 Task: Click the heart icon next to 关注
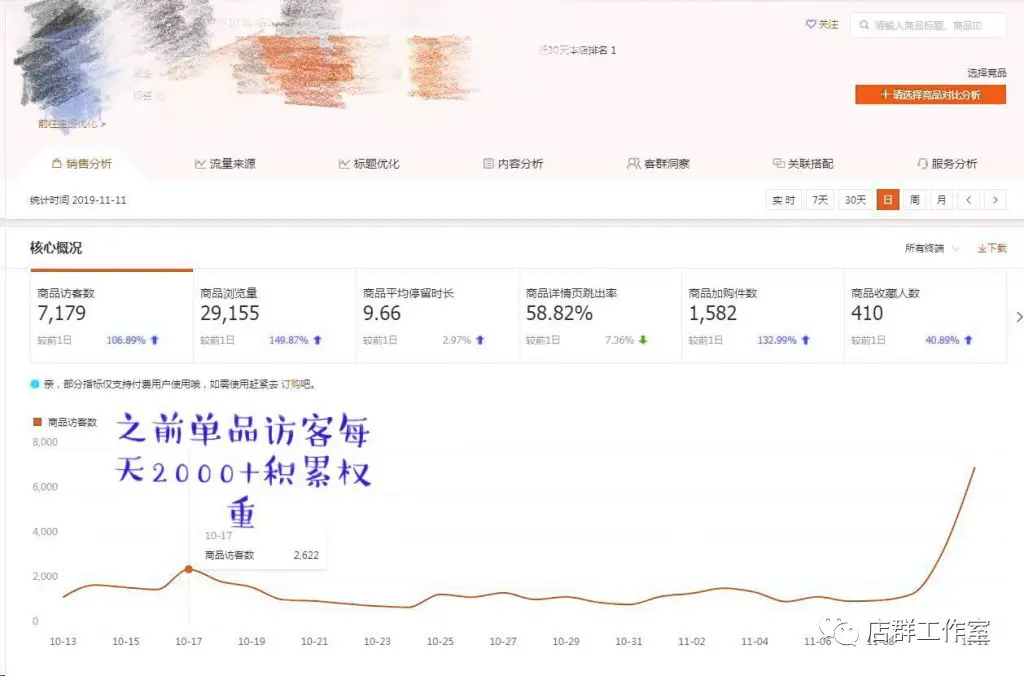pos(811,25)
